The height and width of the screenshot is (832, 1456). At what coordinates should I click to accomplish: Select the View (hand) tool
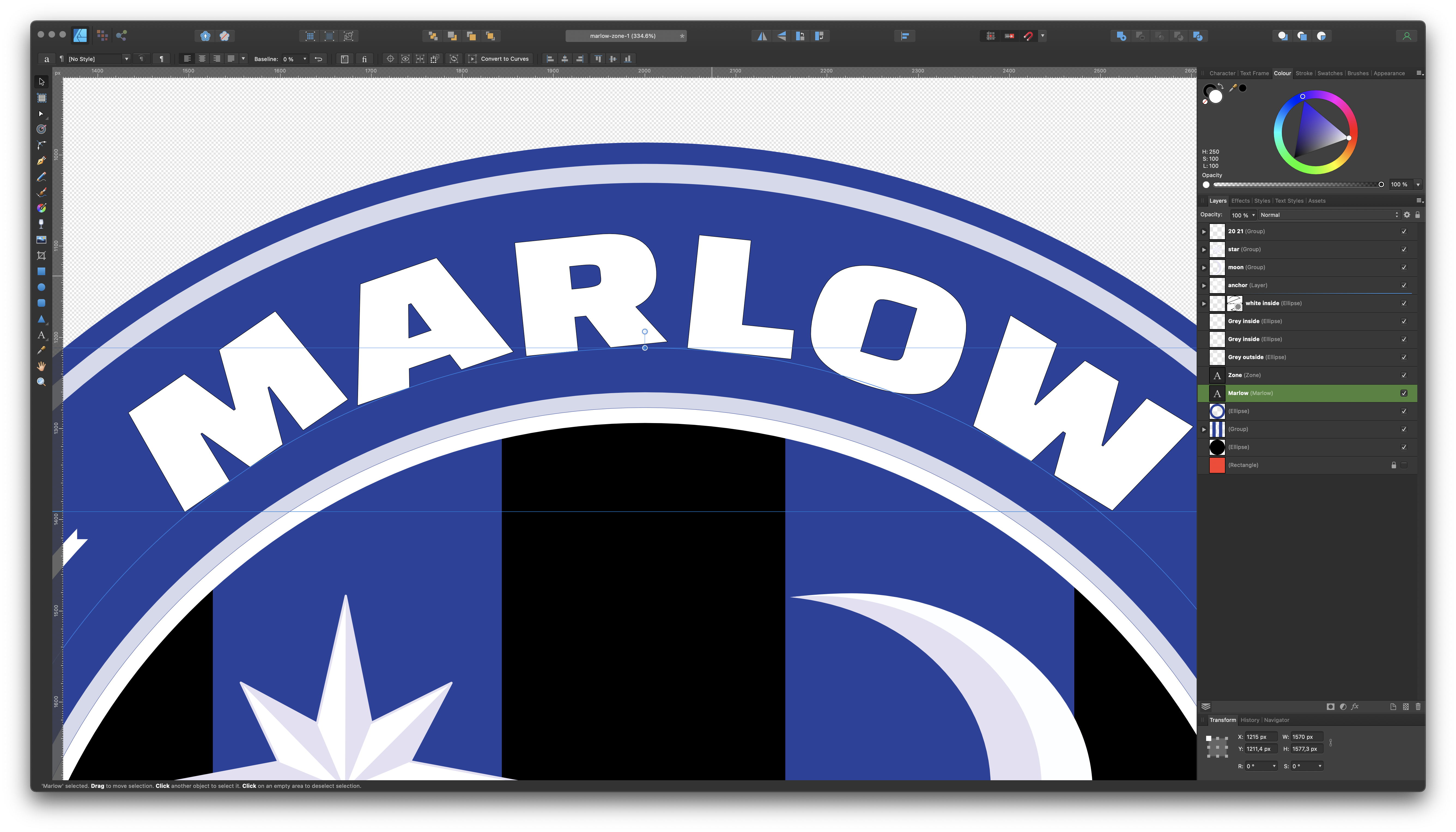tap(41, 366)
